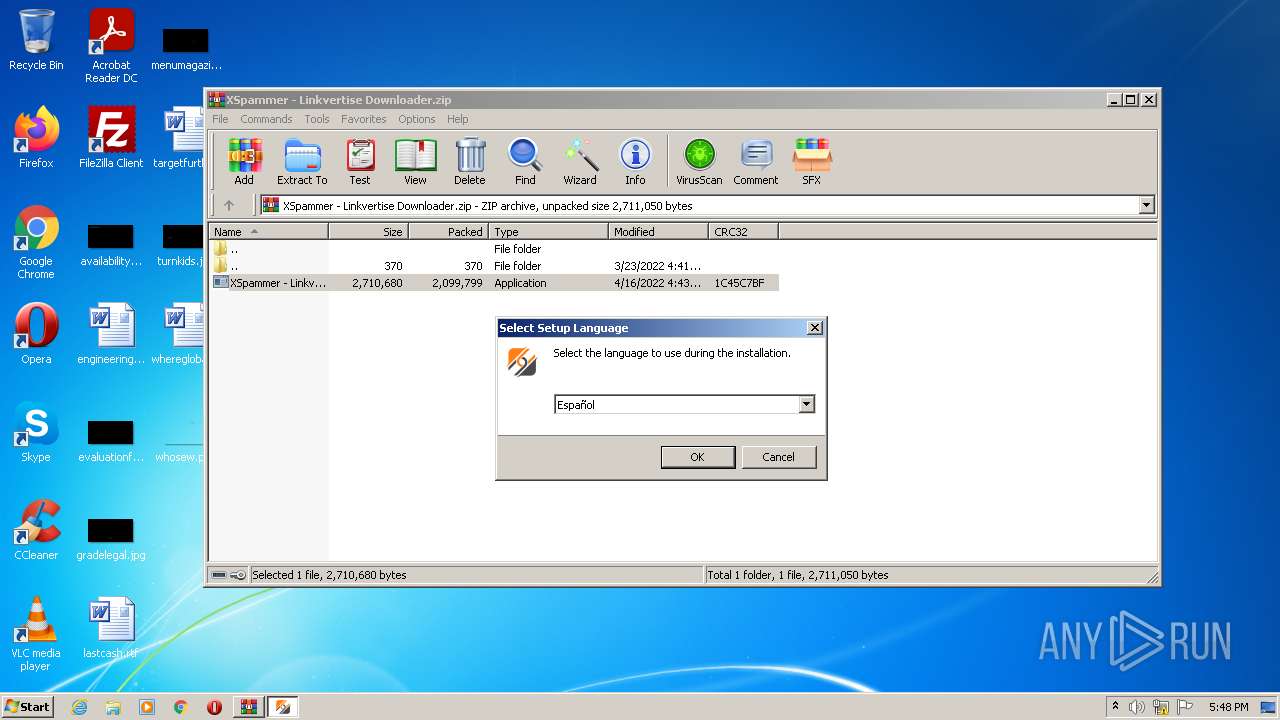1280x720 pixels.
Task: Sort by the Packed column header
Action: click(448, 231)
